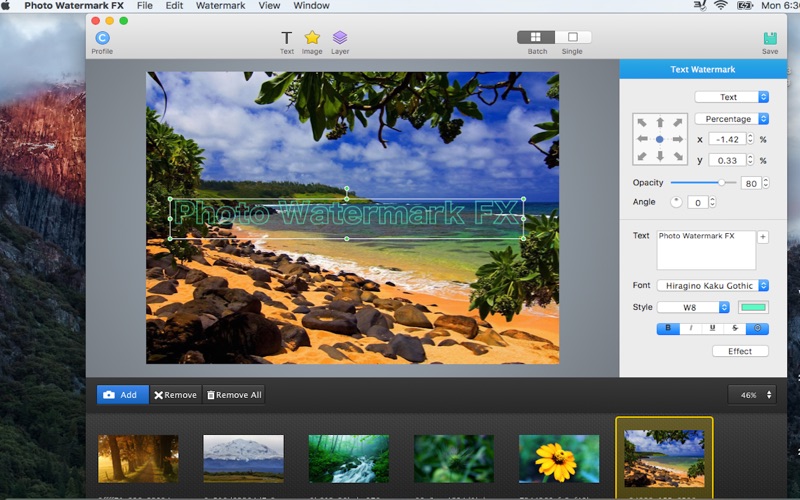Image resolution: width=800 pixels, height=500 pixels.
Task: Toggle Italic formatting
Action: click(x=690, y=329)
